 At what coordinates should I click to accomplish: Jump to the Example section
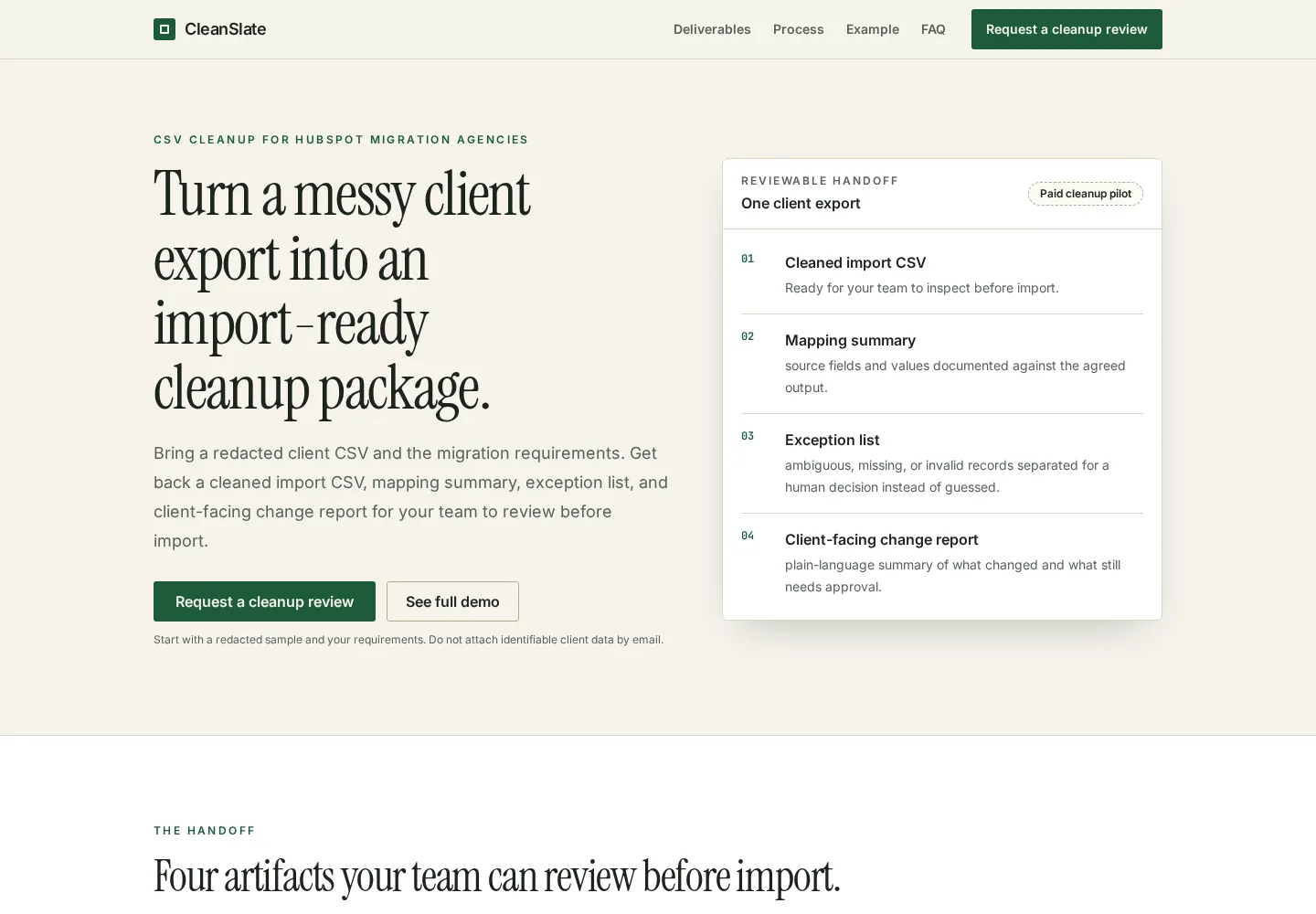tap(873, 29)
